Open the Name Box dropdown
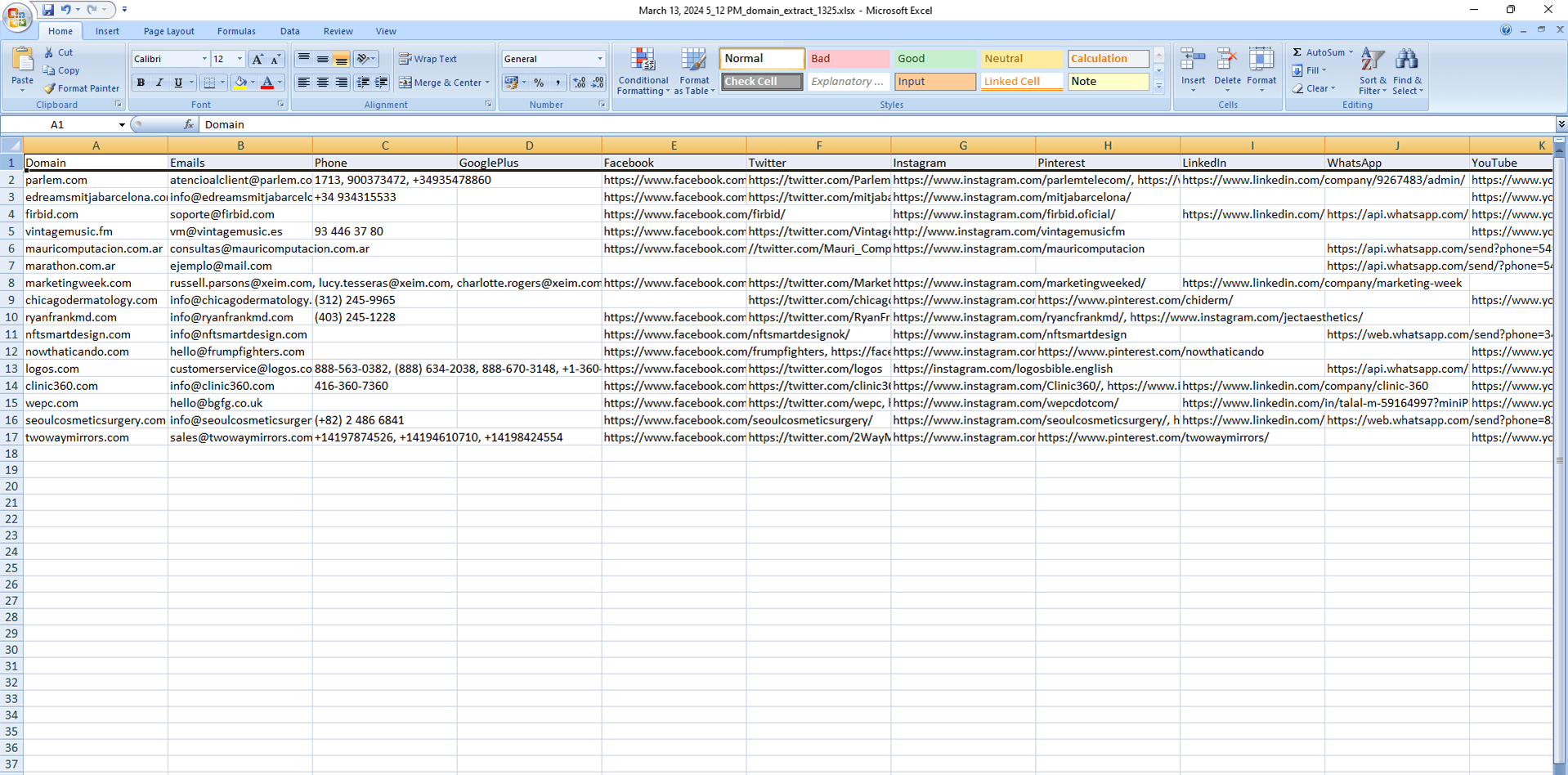 tap(122, 125)
